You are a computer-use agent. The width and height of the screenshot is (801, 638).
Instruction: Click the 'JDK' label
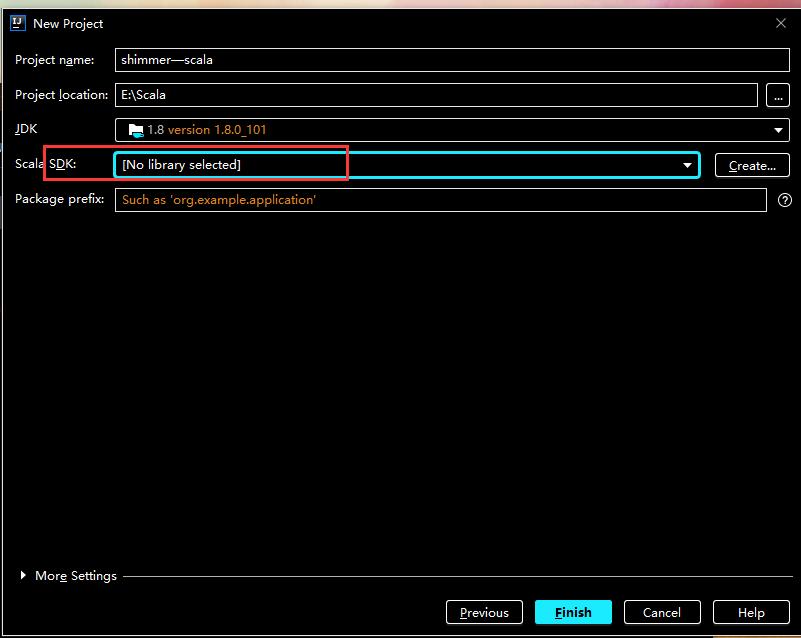point(26,129)
